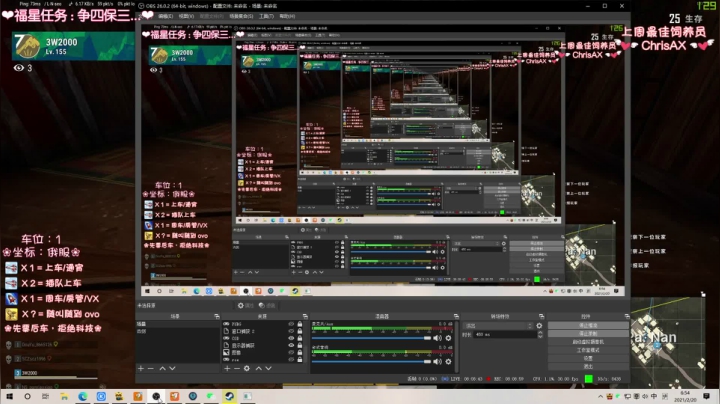Undock the Scenes panel with its float icon

[x=217, y=316]
